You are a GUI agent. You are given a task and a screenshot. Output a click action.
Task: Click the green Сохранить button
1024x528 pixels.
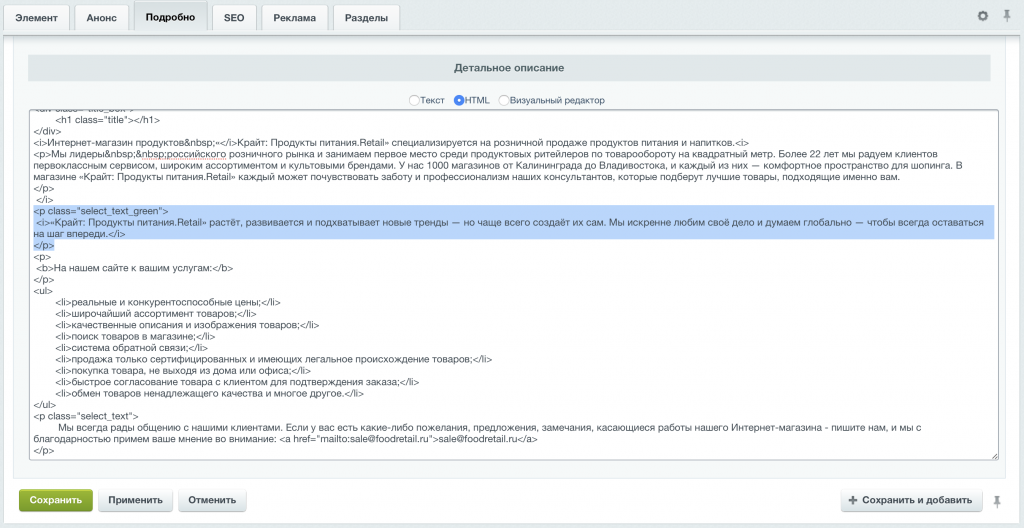[x=56, y=501]
